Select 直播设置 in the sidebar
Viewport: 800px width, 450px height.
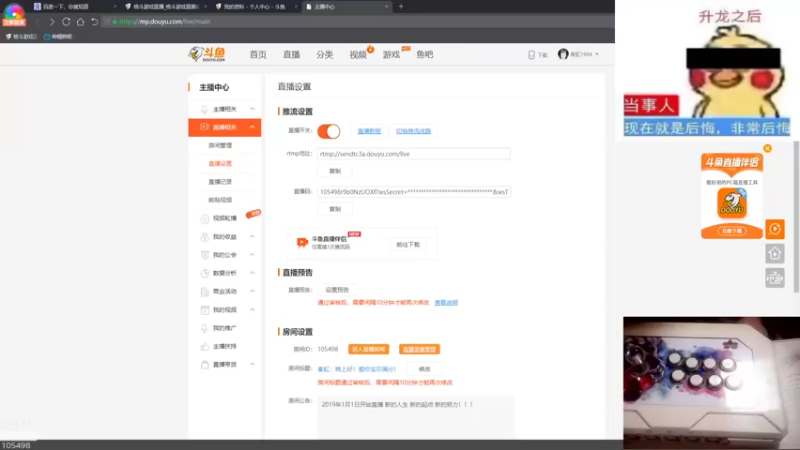(220, 164)
